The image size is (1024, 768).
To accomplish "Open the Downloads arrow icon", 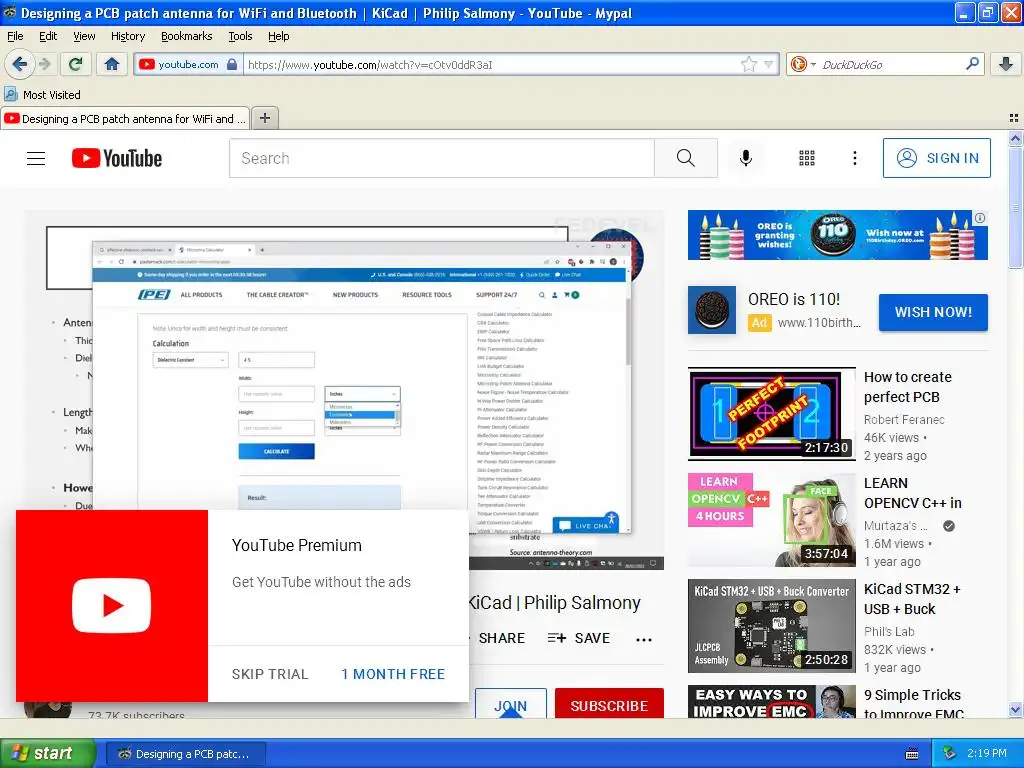I will [1006, 64].
